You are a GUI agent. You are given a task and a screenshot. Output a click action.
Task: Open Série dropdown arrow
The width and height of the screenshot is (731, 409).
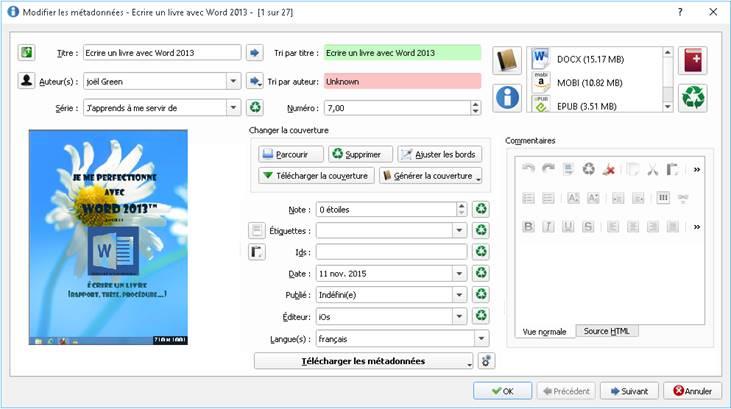[x=234, y=108]
